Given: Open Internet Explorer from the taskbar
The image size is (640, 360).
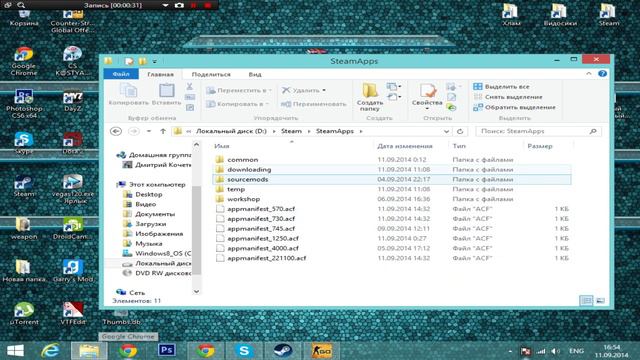Looking at the screenshot, I should (50, 351).
